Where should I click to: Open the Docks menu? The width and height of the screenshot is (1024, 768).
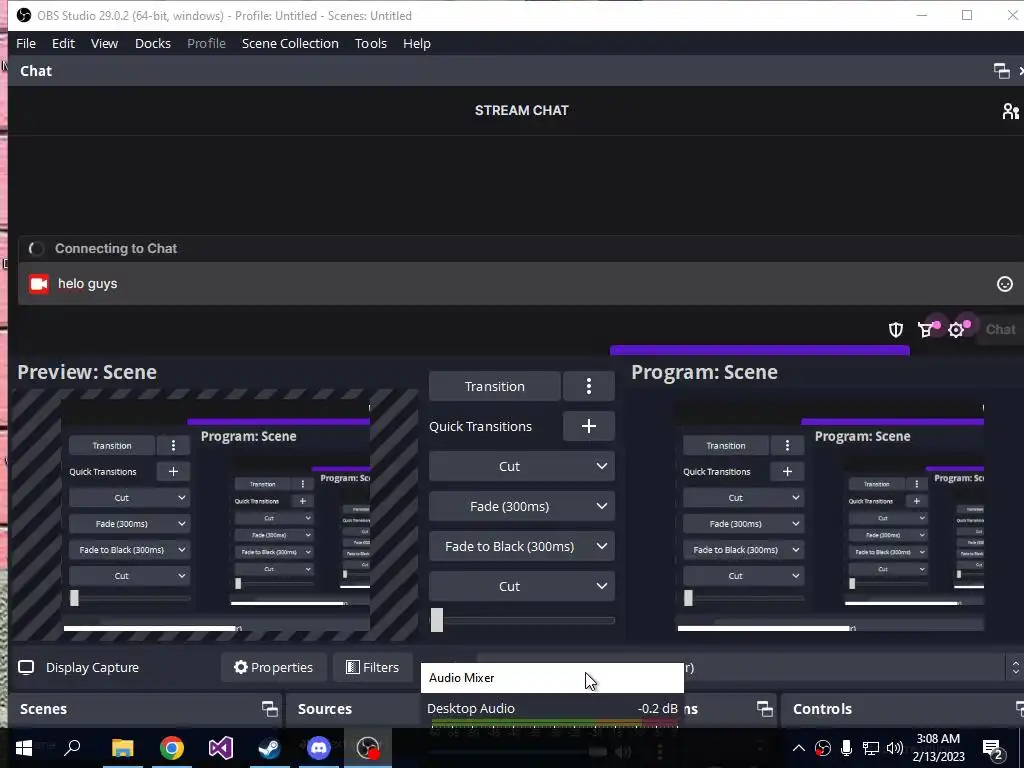[153, 43]
